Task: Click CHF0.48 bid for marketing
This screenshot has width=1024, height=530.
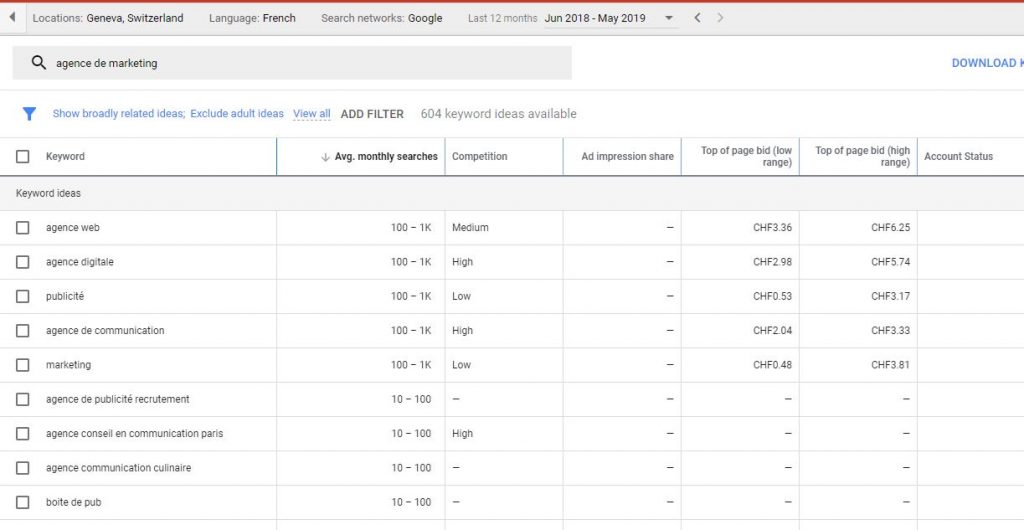Action: (772, 365)
